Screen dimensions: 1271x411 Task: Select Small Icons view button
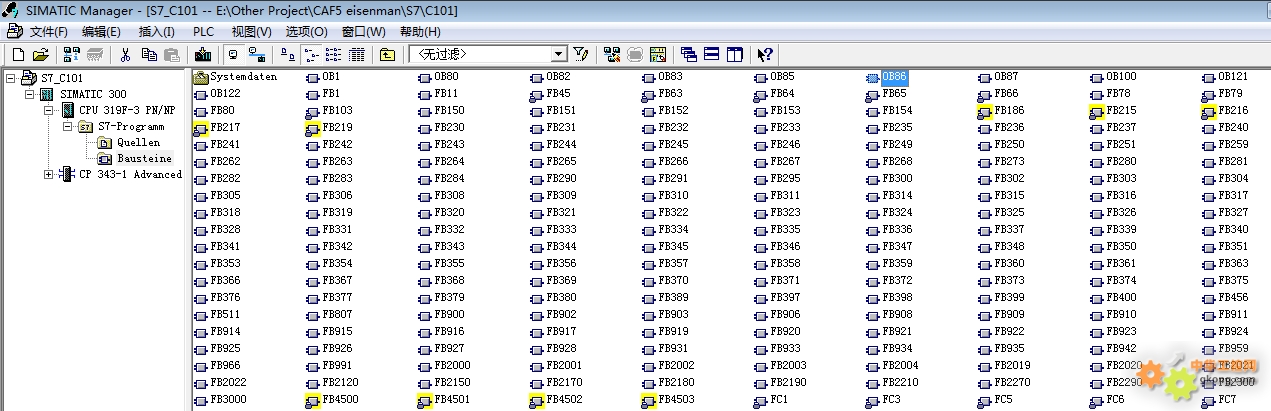click(312, 53)
